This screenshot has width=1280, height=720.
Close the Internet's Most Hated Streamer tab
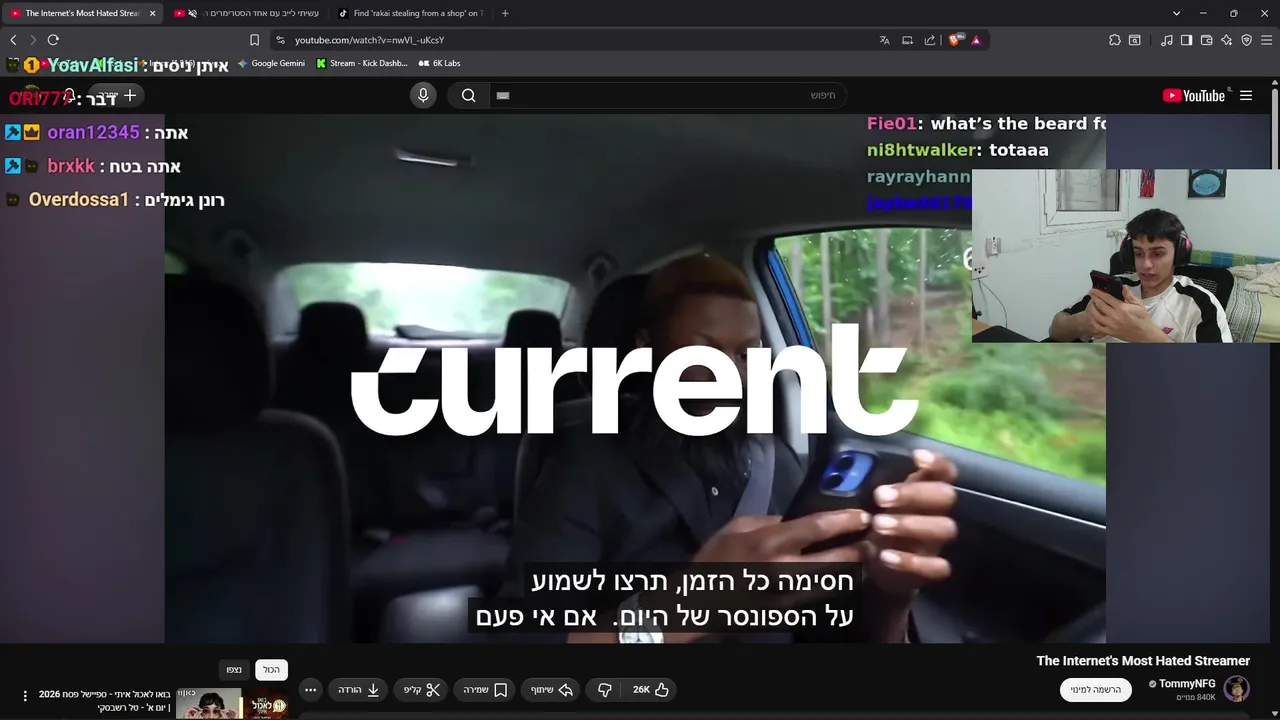tap(152, 13)
